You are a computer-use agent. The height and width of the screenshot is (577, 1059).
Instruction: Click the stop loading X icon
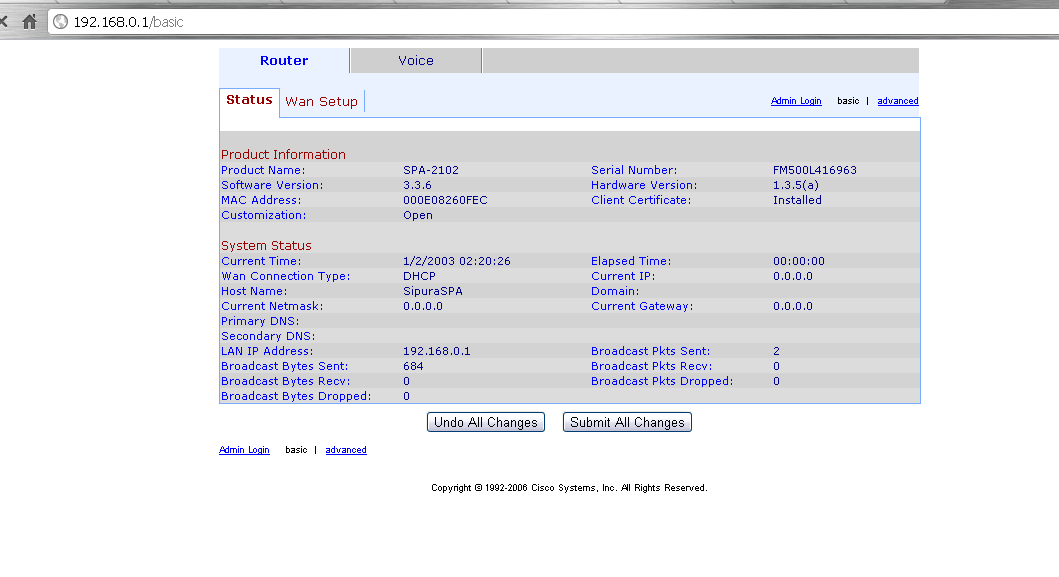point(4,21)
